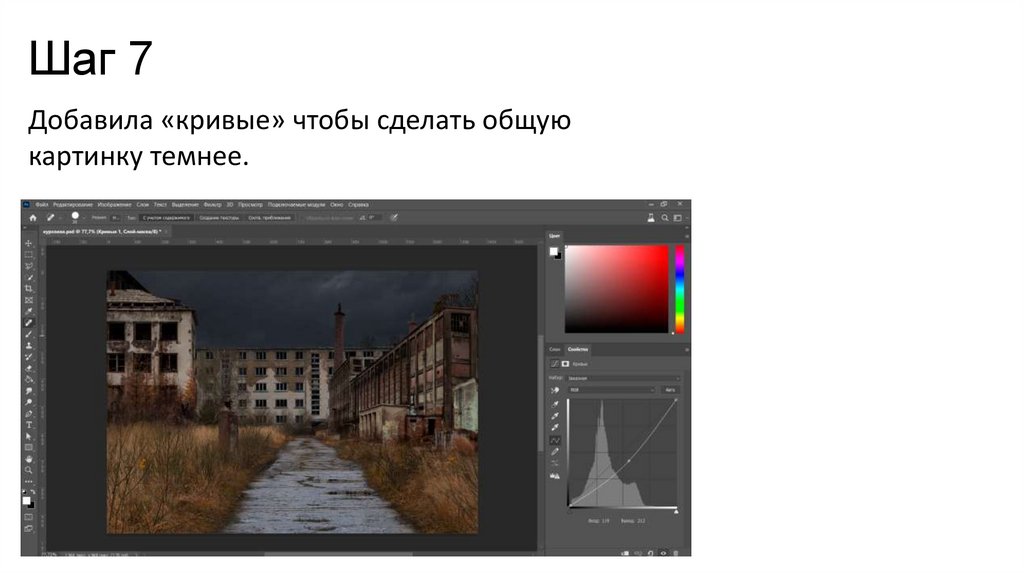This screenshot has width=1024, height=574.
Task: Select the Path Selection tool
Action: (28, 437)
